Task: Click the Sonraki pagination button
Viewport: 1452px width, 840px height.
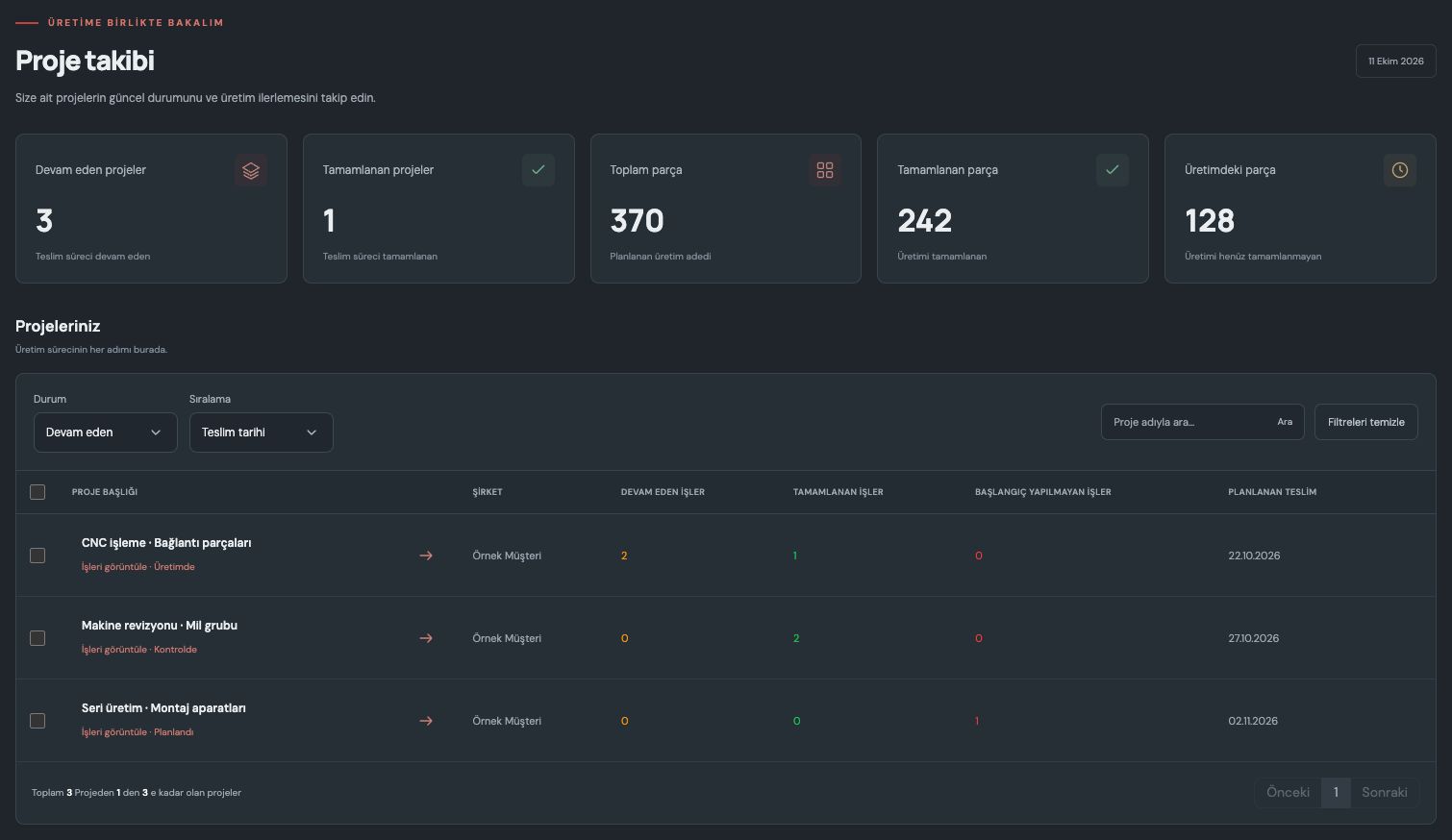Action: click(x=1385, y=793)
